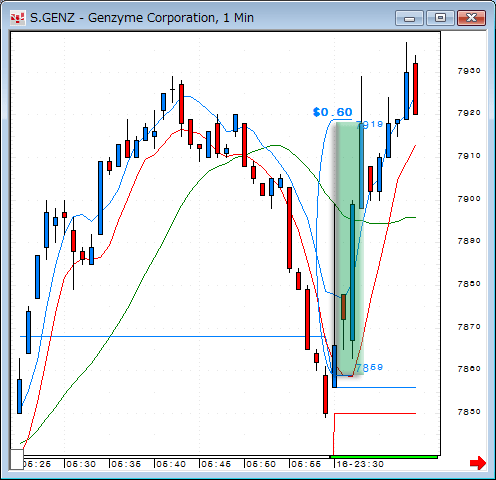Minimize the Genzyme chart window
496x480 pixels.
coord(409,18)
